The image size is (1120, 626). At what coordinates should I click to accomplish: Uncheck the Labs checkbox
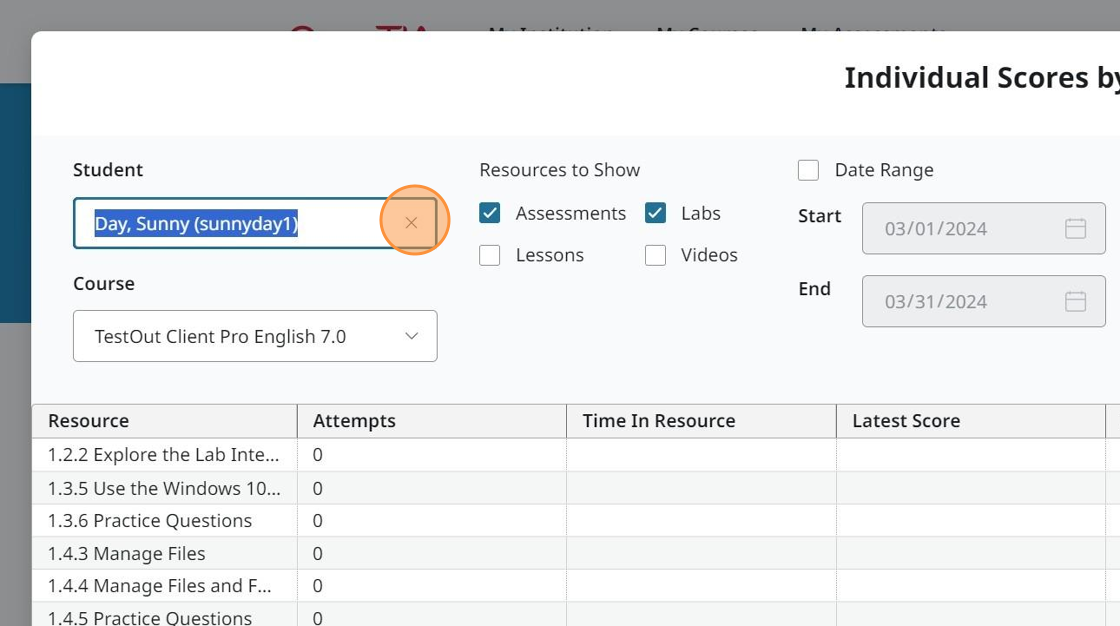(655, 213)
